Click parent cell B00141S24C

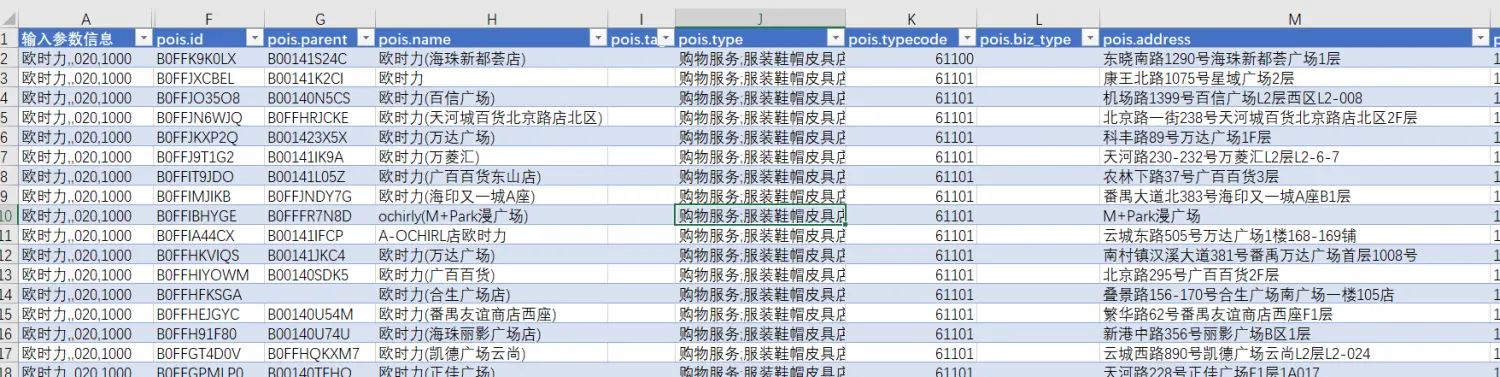tap(307, 59)
